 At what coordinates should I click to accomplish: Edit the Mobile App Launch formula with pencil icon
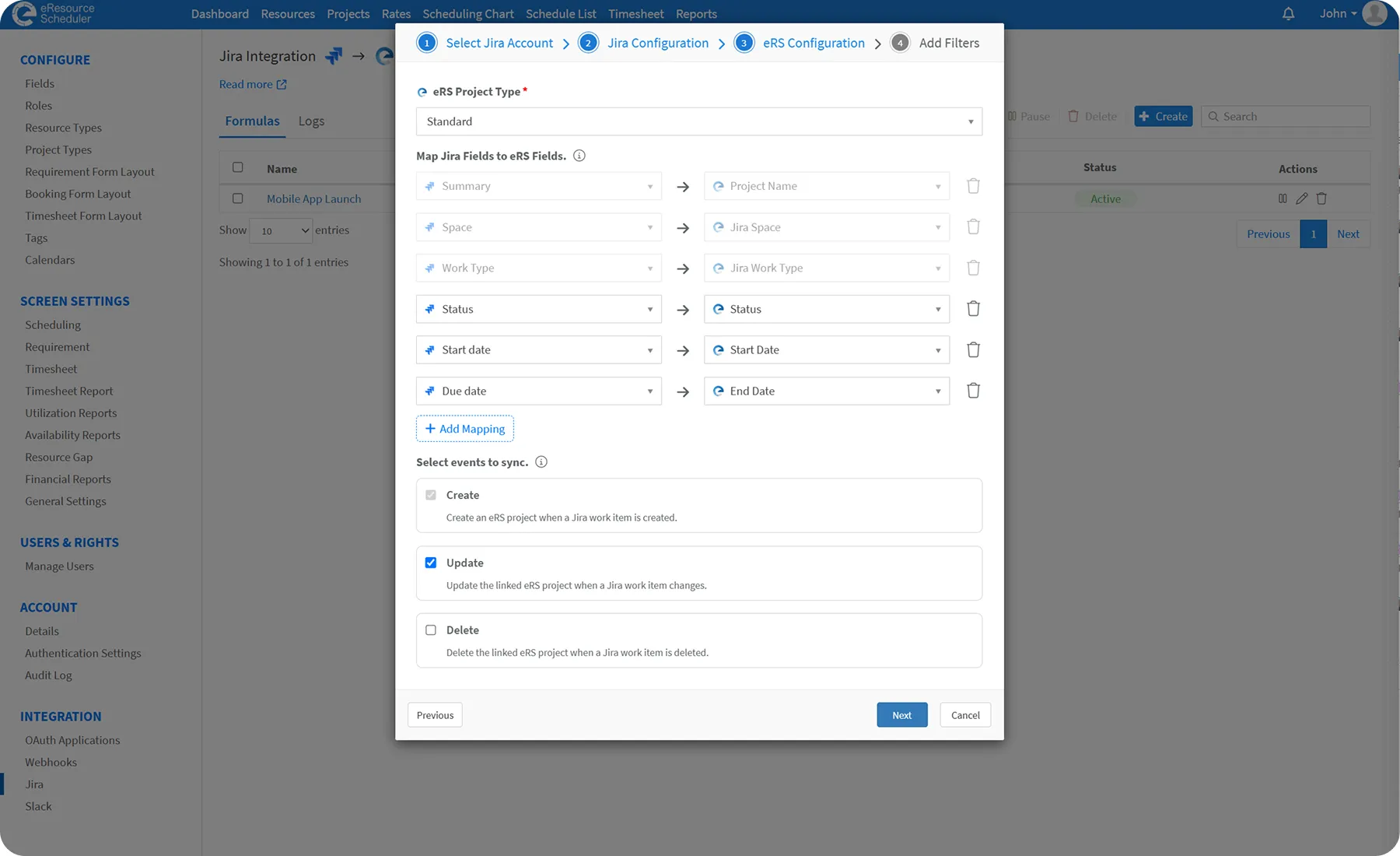pos(1302,198)
